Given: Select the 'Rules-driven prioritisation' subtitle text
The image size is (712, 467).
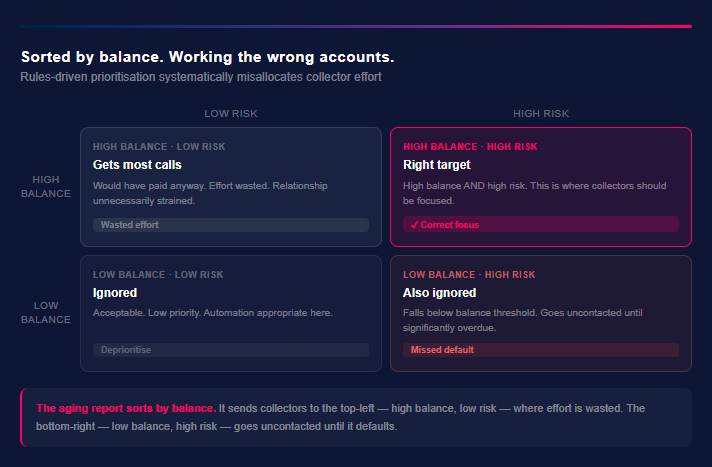Looking at the screenshot, I should coord(201,77).
